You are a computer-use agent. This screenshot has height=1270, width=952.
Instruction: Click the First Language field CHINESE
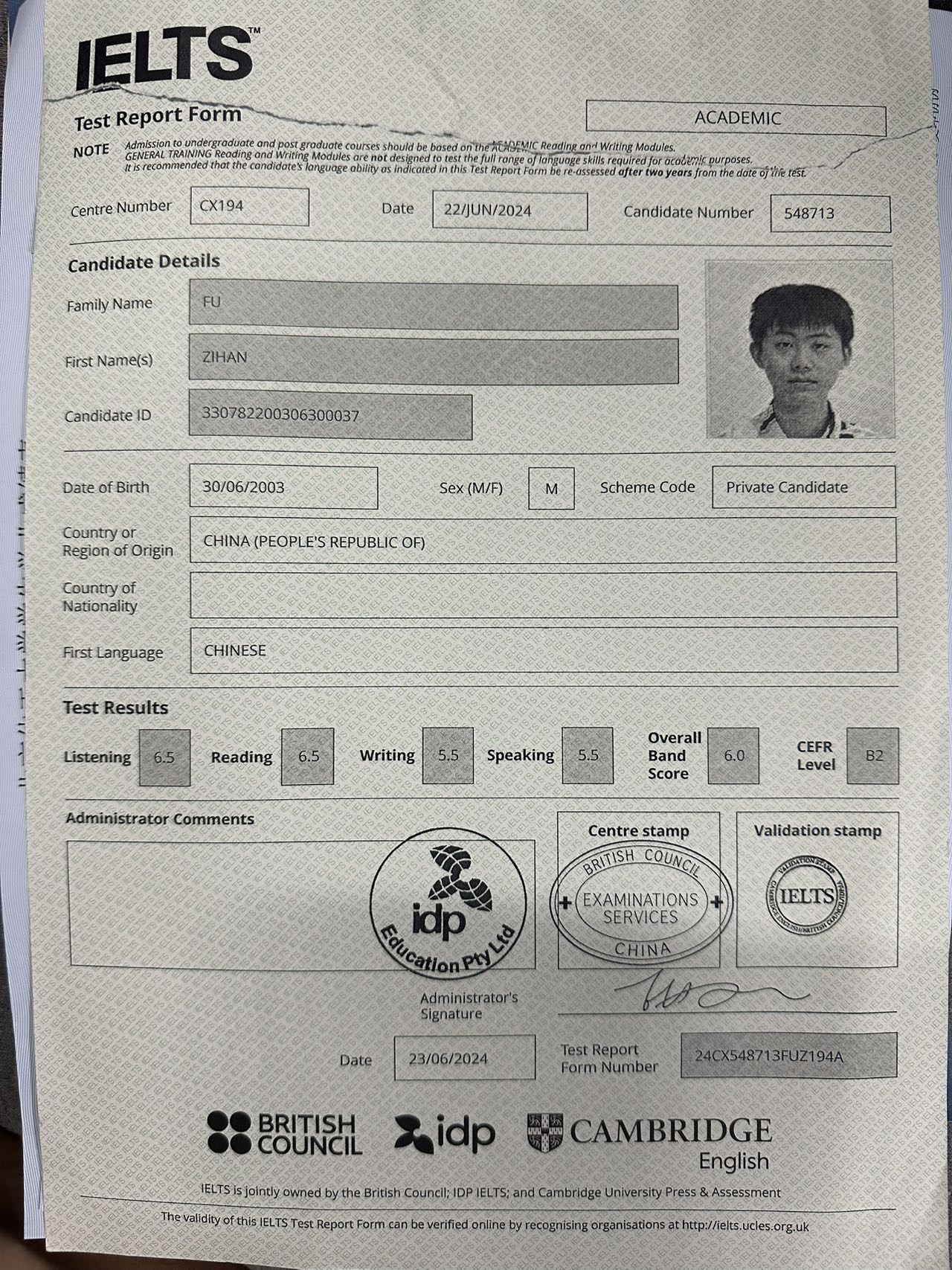[x=543, y=650]
